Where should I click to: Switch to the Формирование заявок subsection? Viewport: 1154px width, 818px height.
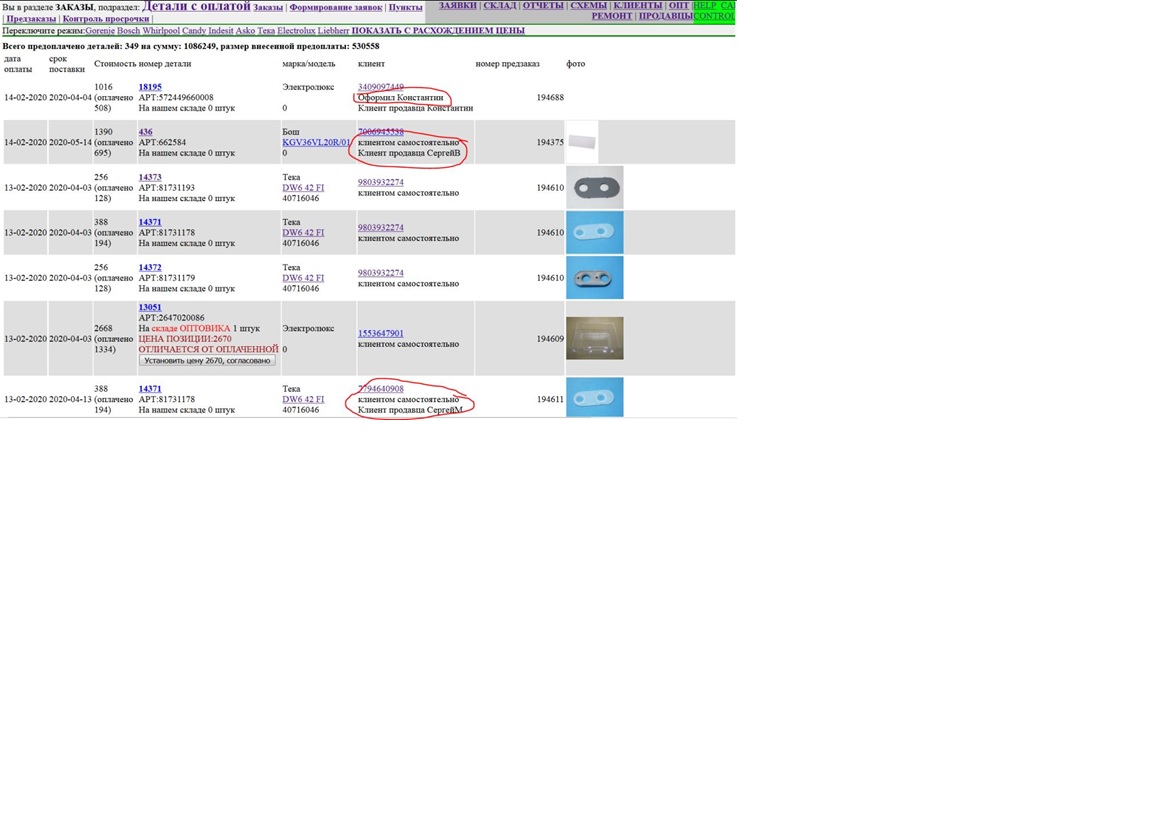pyautogui.click(x=335, y=8)
